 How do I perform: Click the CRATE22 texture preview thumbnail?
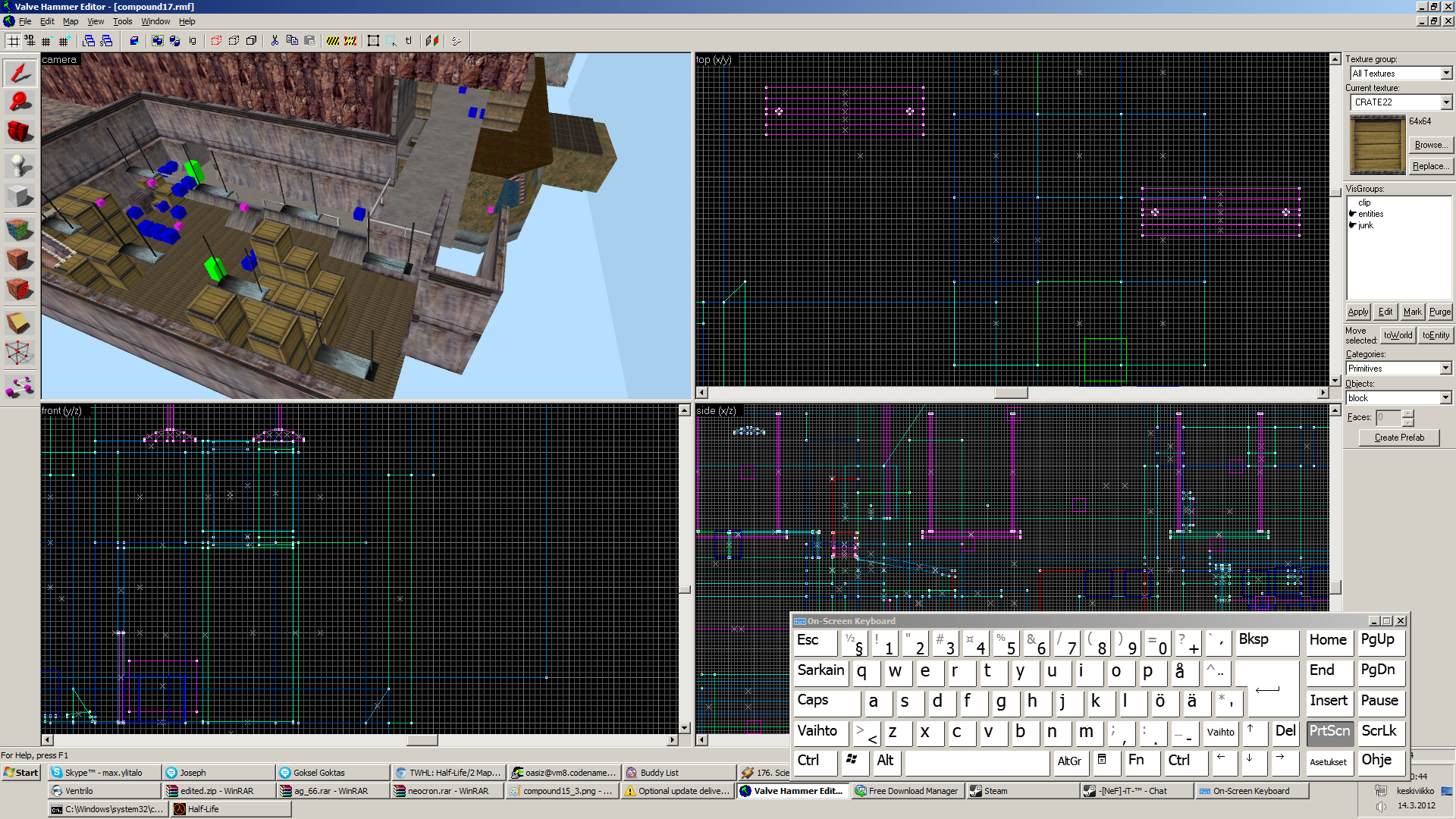point(1376,145)
